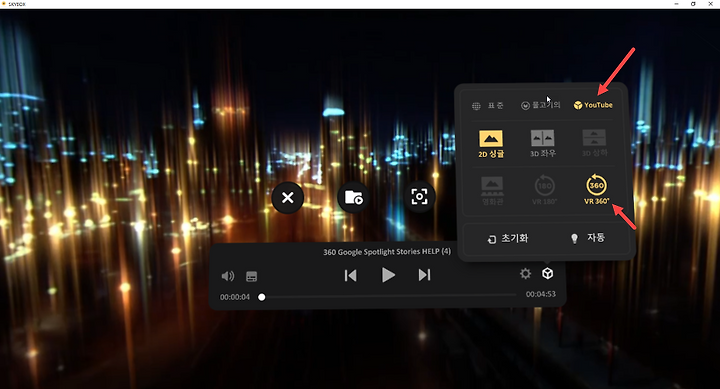Skip to the previous video
Viewport: 720px width, 389px height.
tap(350, 275)
